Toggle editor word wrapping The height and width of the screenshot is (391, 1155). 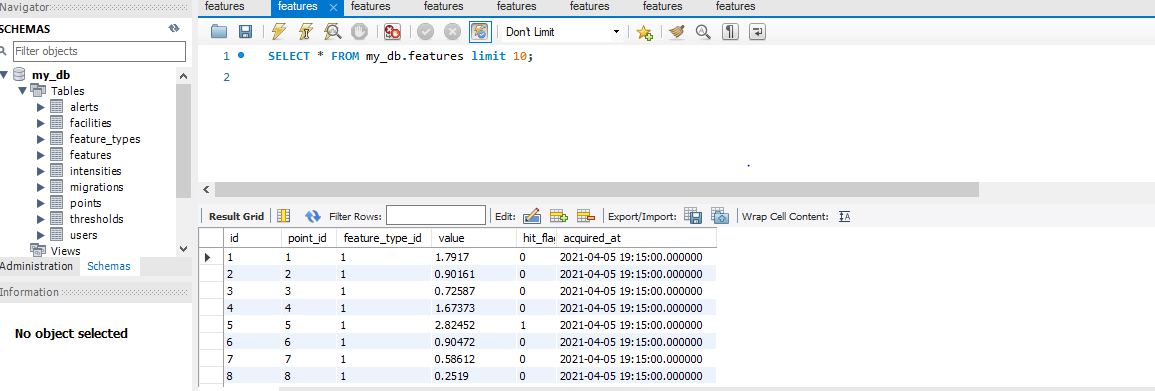tap(757, 32)
